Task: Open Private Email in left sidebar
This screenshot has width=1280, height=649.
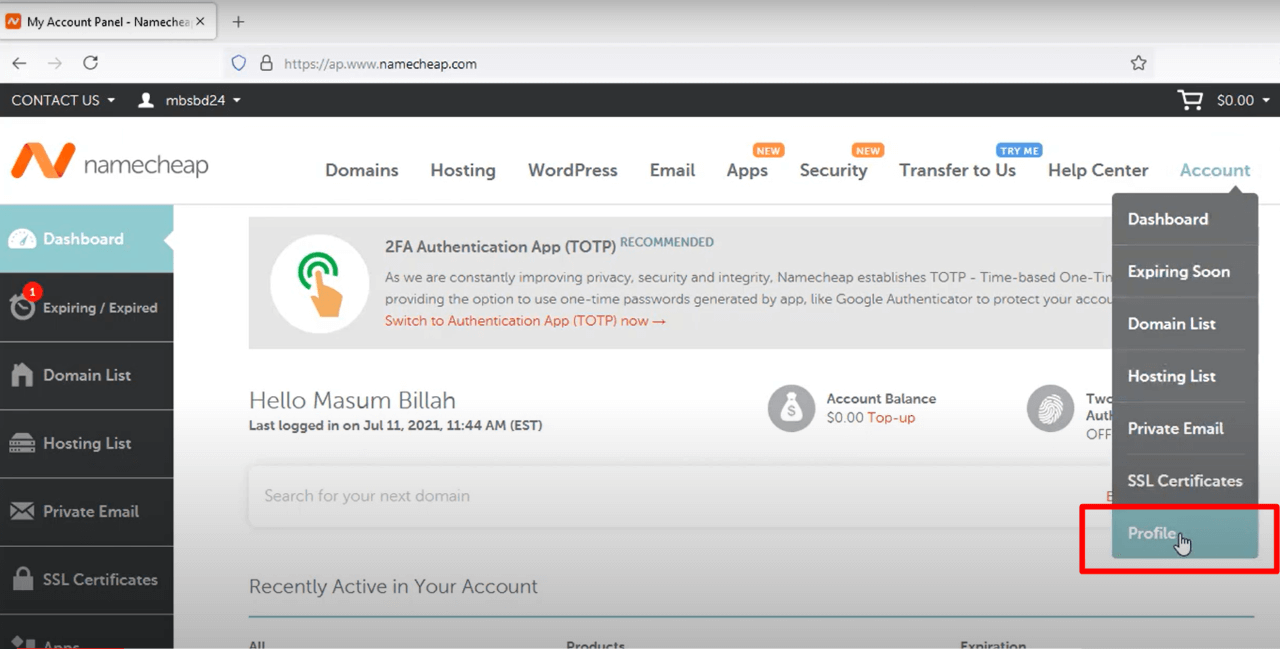Action: pyautogui.click(x=86, y=511)
